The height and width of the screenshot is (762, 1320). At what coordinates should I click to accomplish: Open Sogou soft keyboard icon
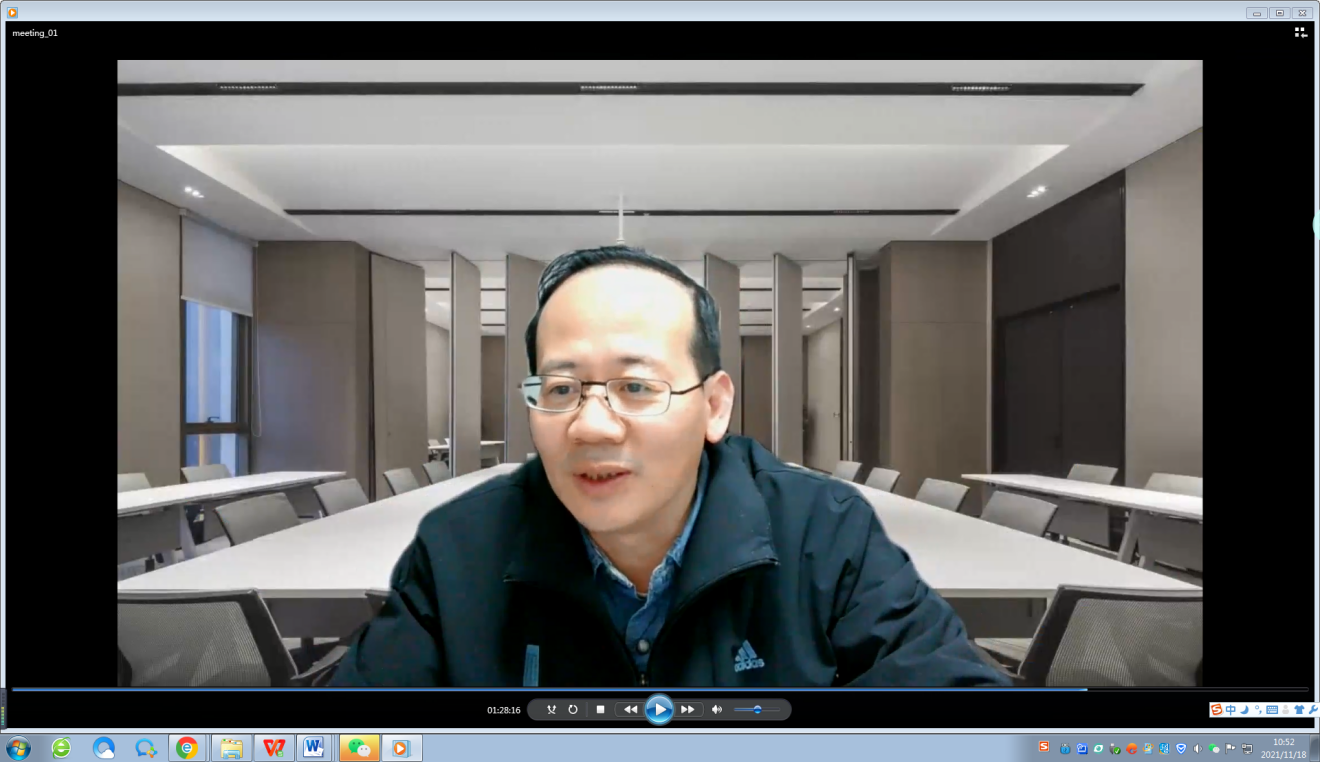[1272, 710]
